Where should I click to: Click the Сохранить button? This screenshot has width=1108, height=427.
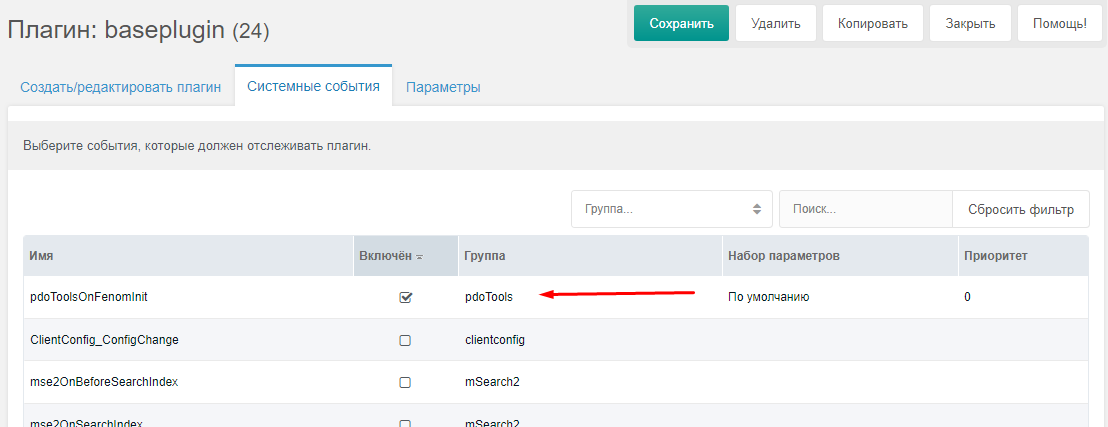680,23
